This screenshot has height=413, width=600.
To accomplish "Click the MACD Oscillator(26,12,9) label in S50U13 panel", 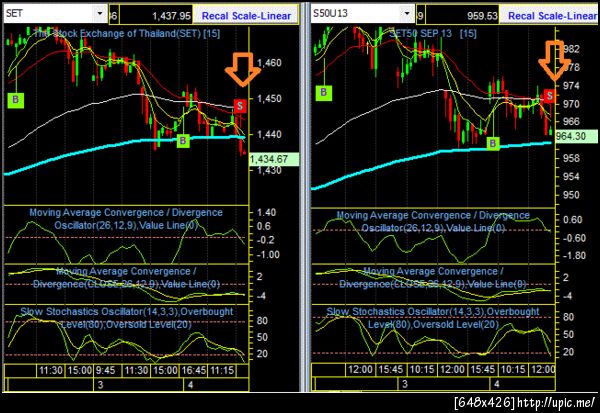I will pos(433,221).
